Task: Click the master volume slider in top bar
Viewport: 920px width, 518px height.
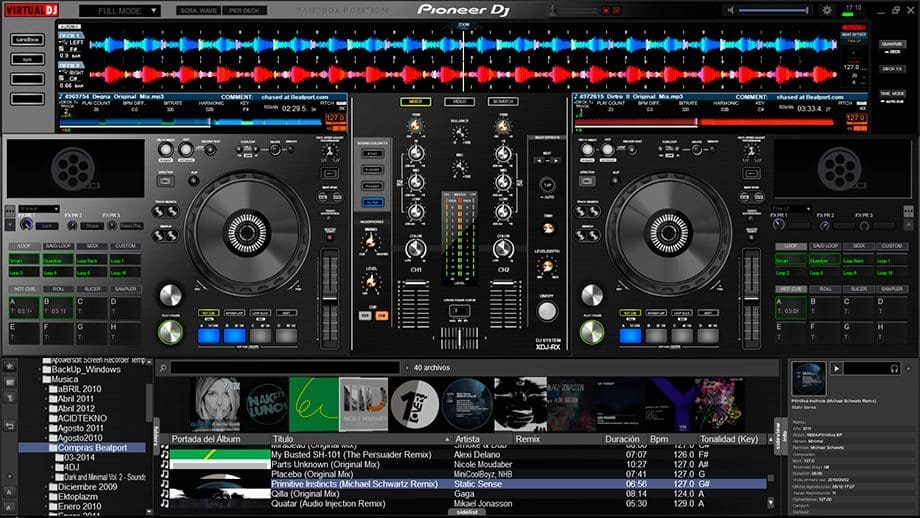Action: pos(773,10)
